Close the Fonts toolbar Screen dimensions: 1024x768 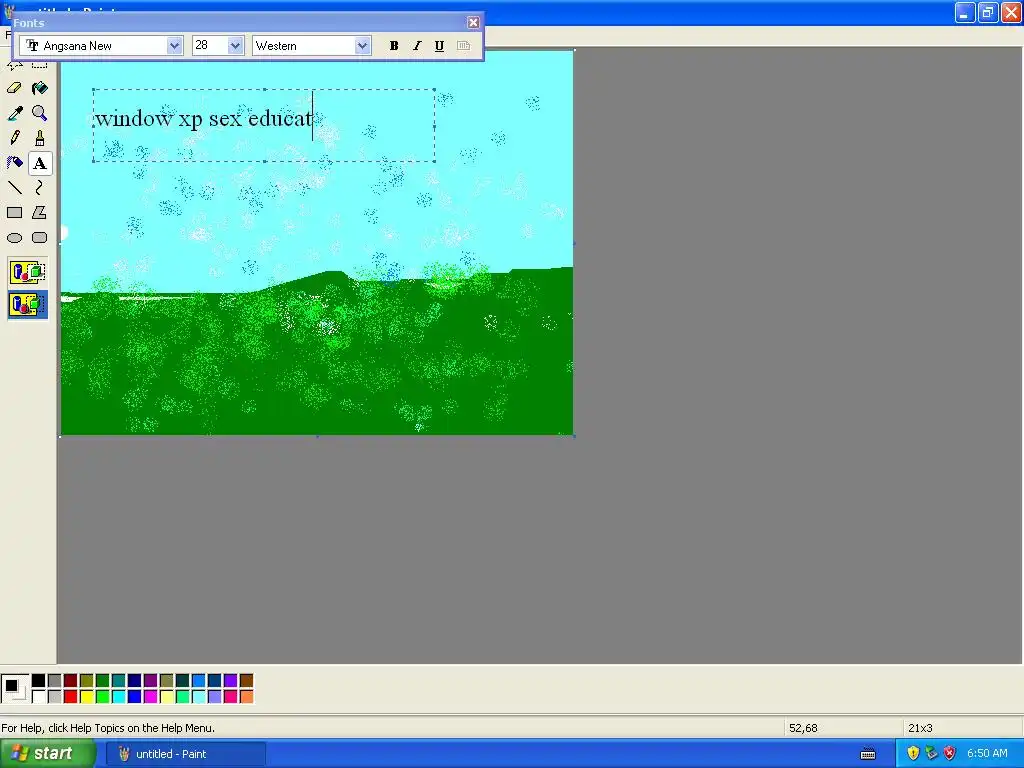[x=473, y=23]
